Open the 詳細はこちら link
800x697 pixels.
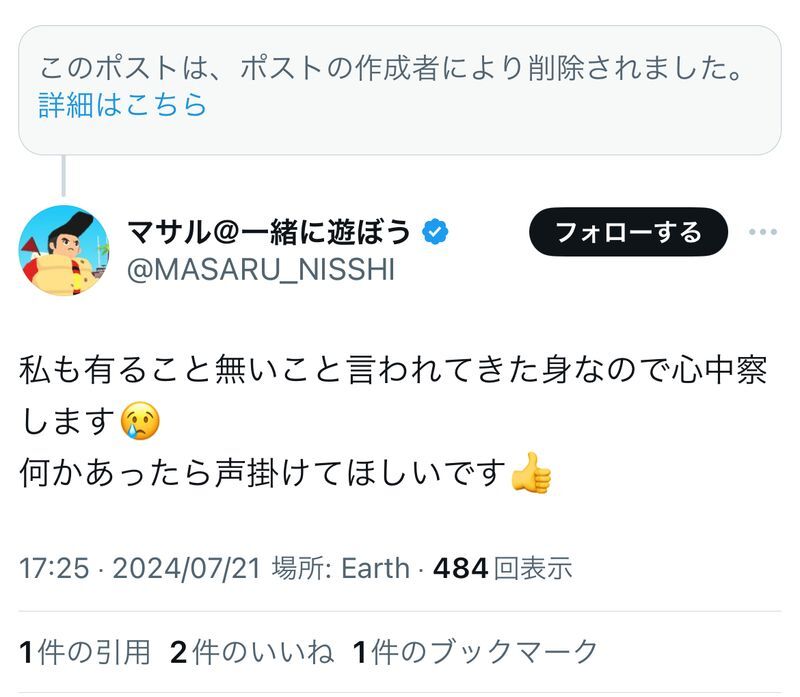click(122, 105)
